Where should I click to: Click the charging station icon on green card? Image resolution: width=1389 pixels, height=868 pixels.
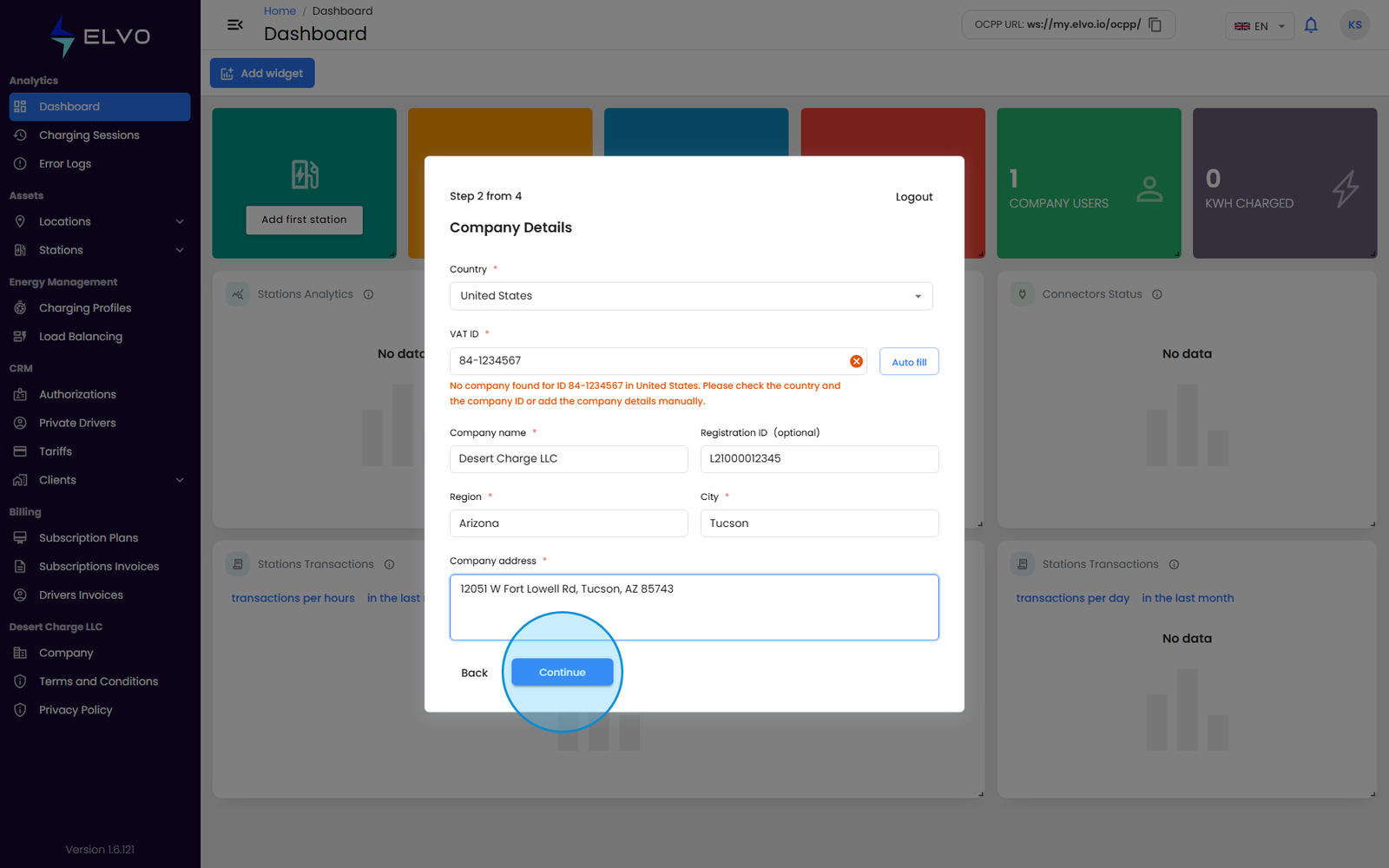305,174
